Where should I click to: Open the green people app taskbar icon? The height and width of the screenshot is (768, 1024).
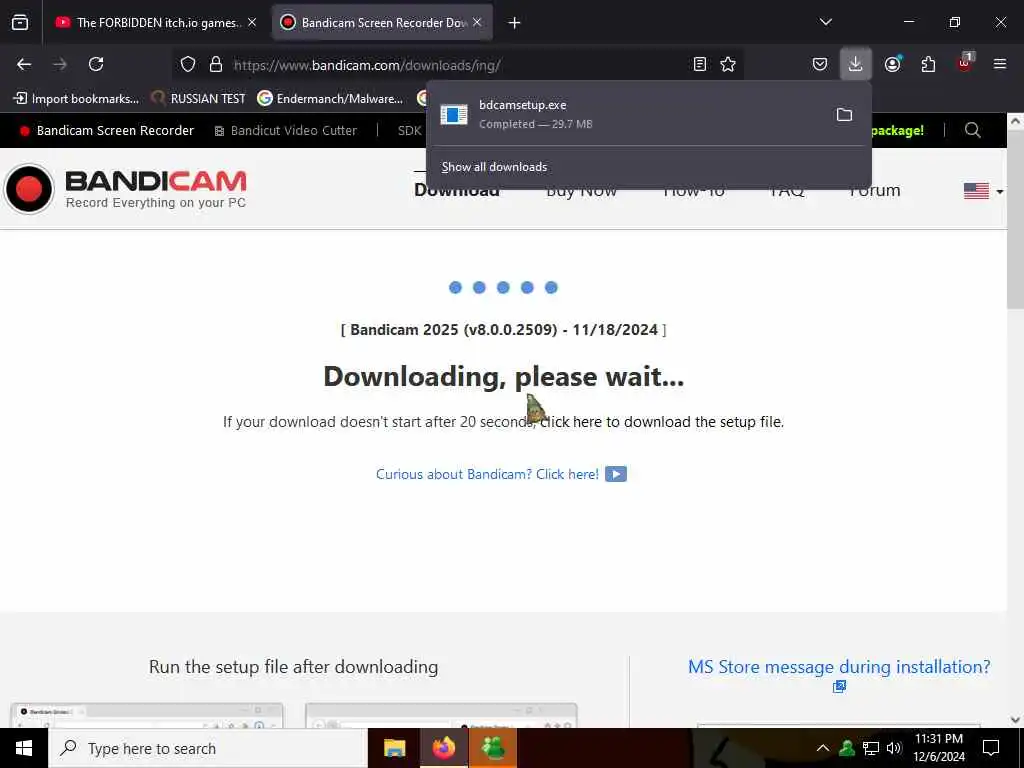click(x=493, y=748)
